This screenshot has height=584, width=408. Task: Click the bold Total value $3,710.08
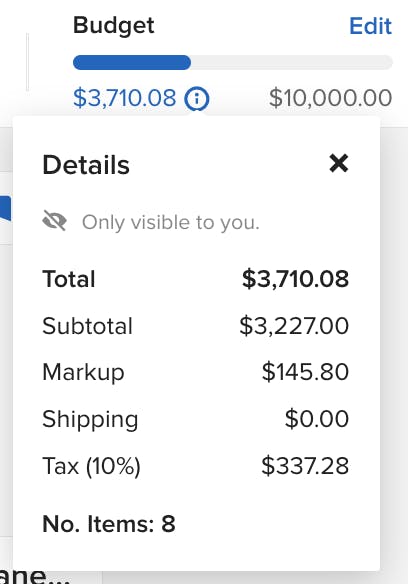coord(295,279)
